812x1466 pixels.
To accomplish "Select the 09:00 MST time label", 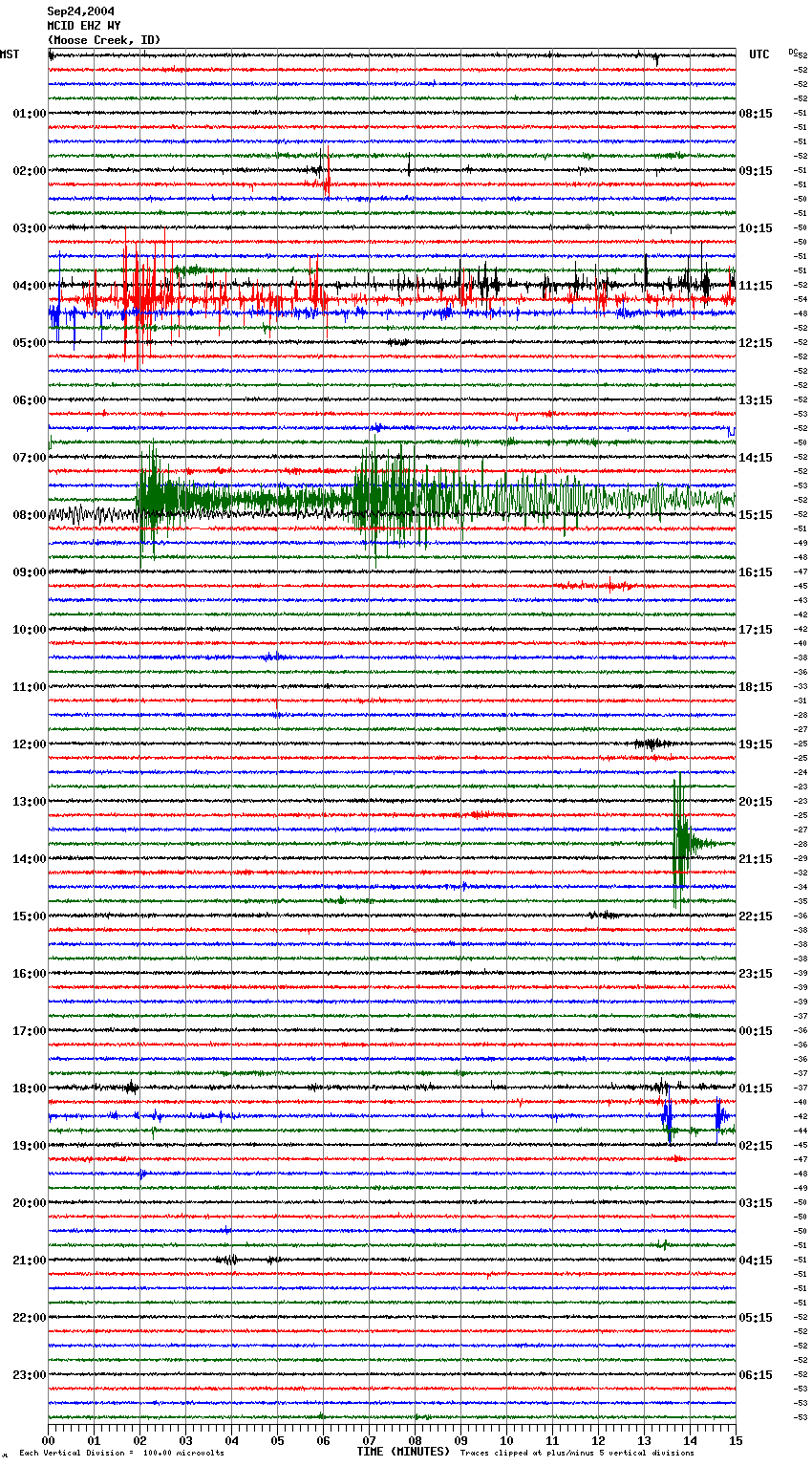I will (x=30, y=572).
